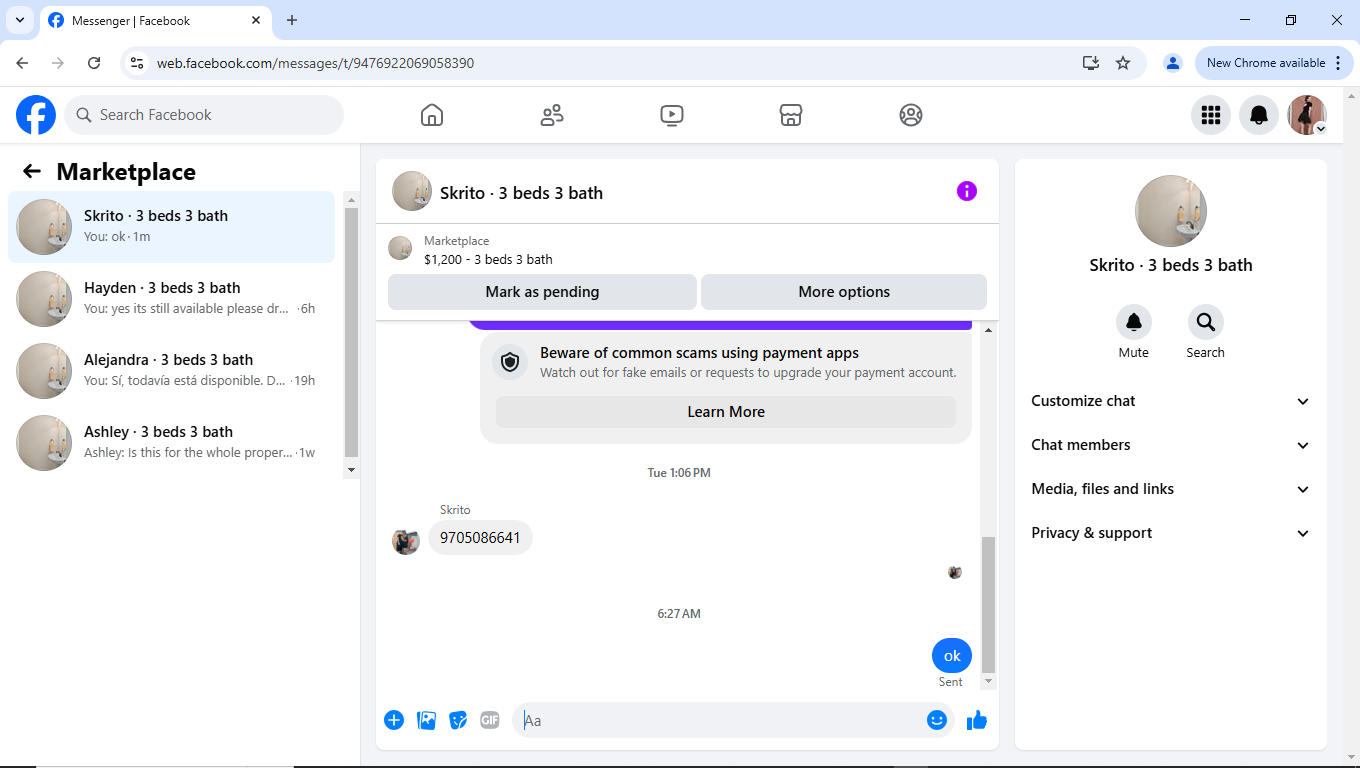Click the More options button
This screenshot has width=1360, height=768.
[844, 292]
